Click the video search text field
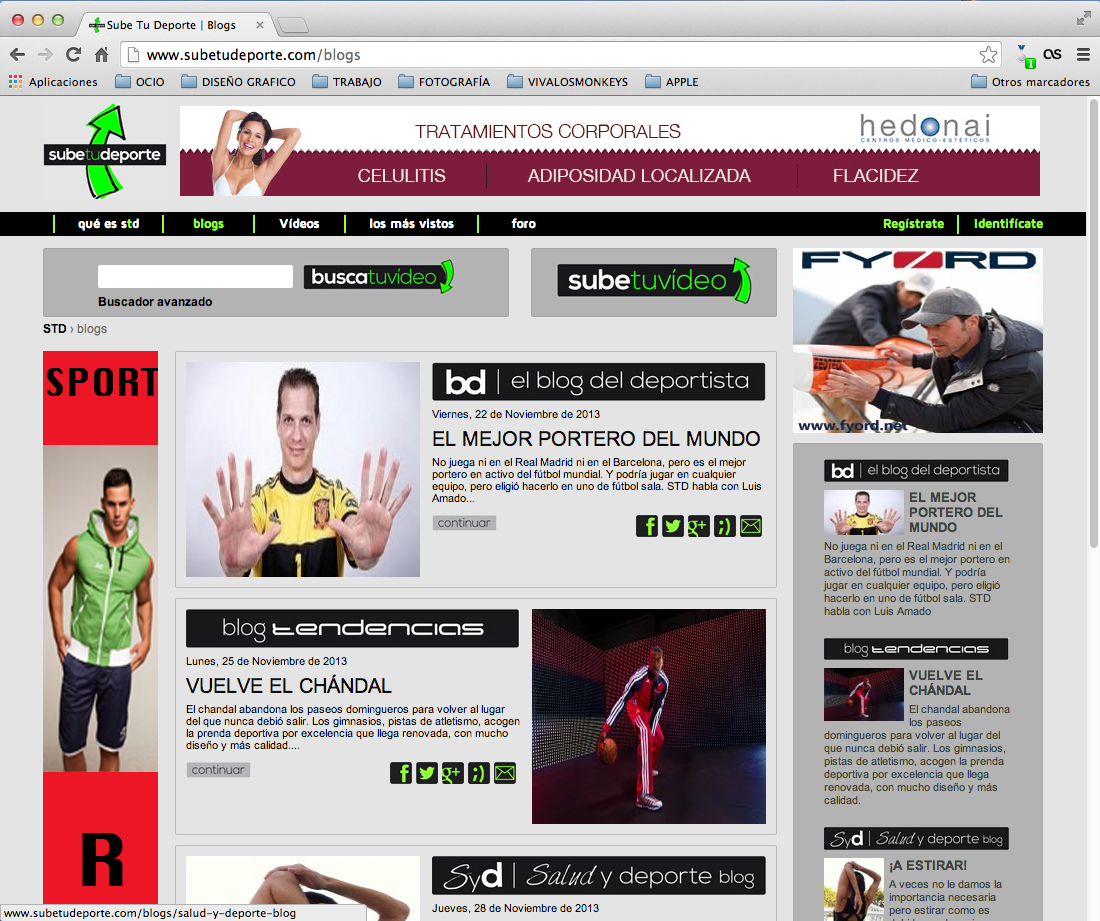 coord(195,276)
